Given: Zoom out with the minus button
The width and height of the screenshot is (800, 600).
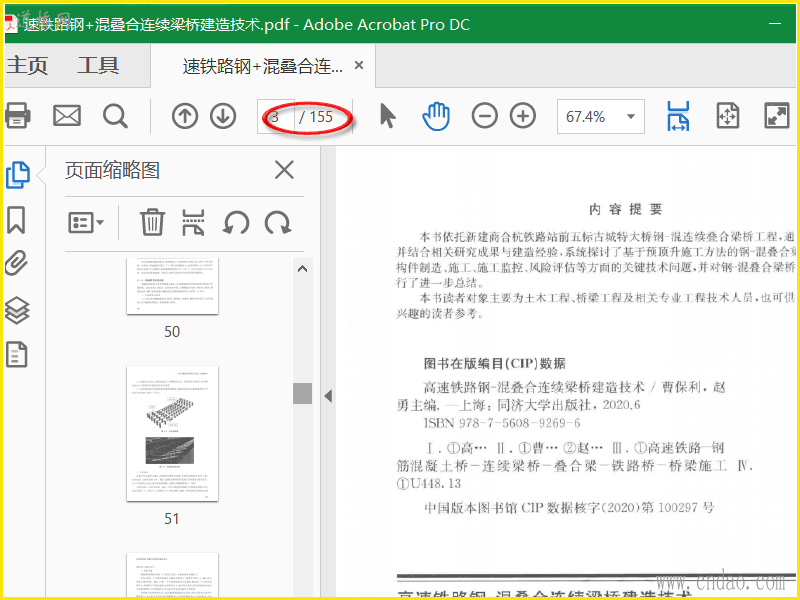Looking at the screenshot, I should [484, 116].
